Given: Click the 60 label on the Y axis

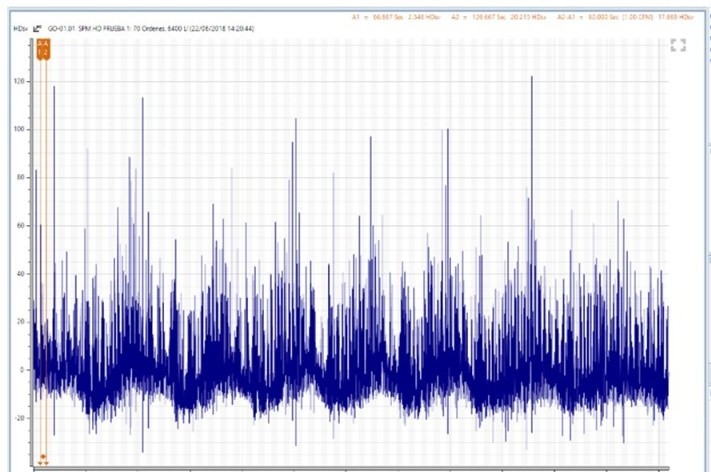Looking at the screenshot, I should click(x=19, y=225).
